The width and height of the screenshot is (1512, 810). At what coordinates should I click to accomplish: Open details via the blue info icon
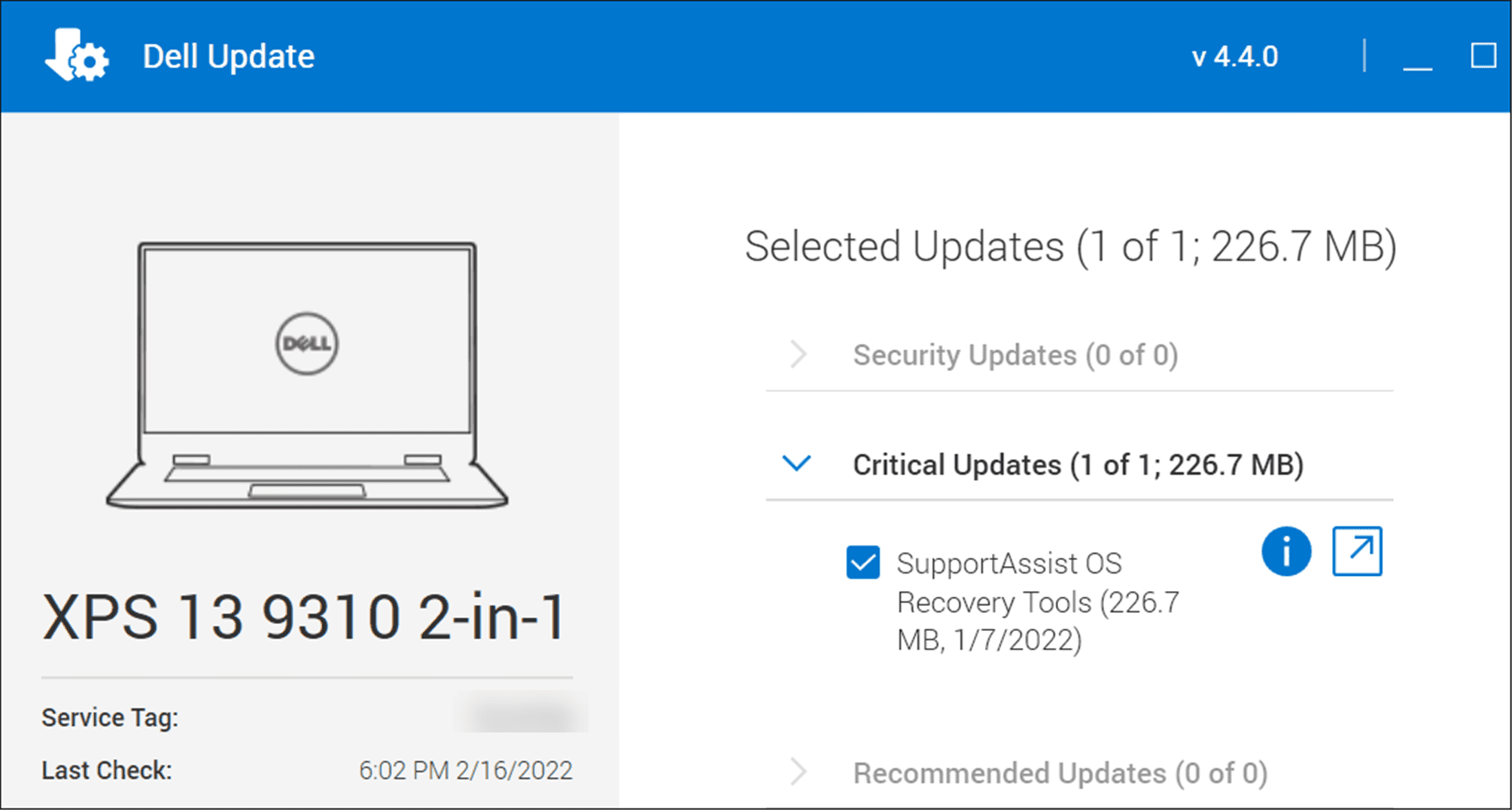point(1287,551)
